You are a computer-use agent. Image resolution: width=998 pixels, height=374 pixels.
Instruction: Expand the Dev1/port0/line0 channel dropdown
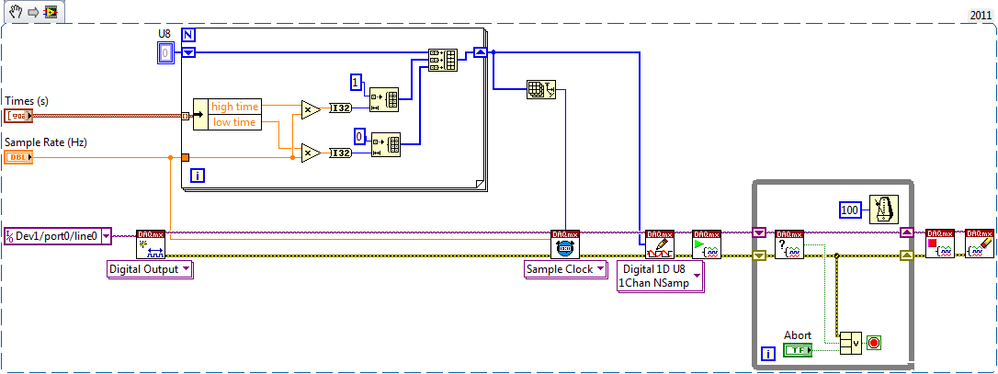click(58, 237)
